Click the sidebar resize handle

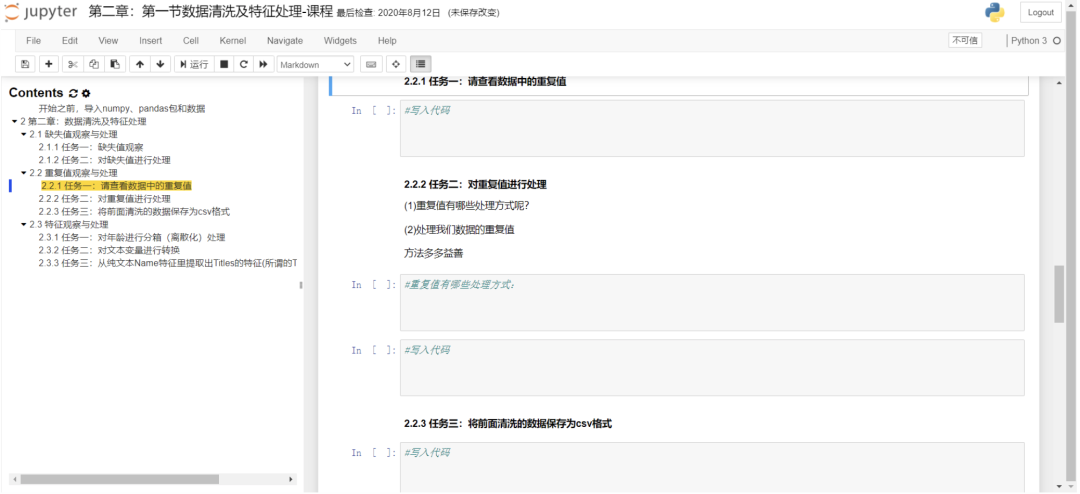point(301,285)
